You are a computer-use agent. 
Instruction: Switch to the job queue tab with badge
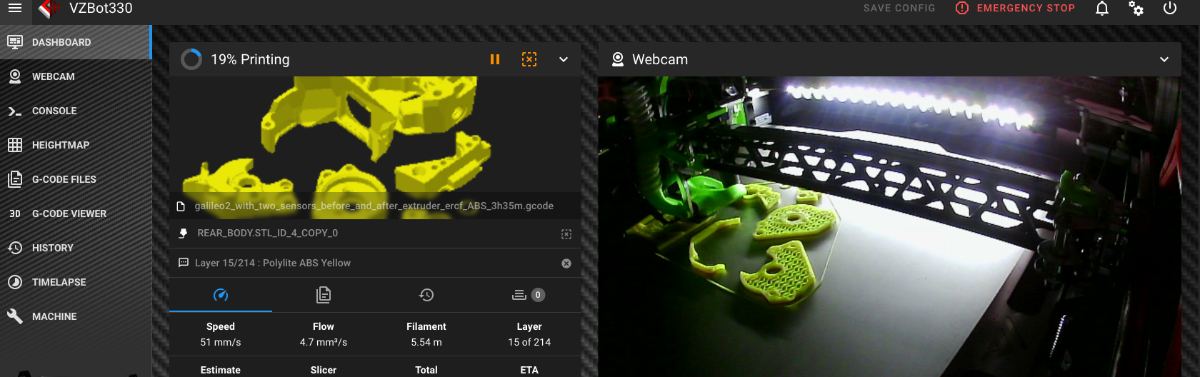click(528, 295)
